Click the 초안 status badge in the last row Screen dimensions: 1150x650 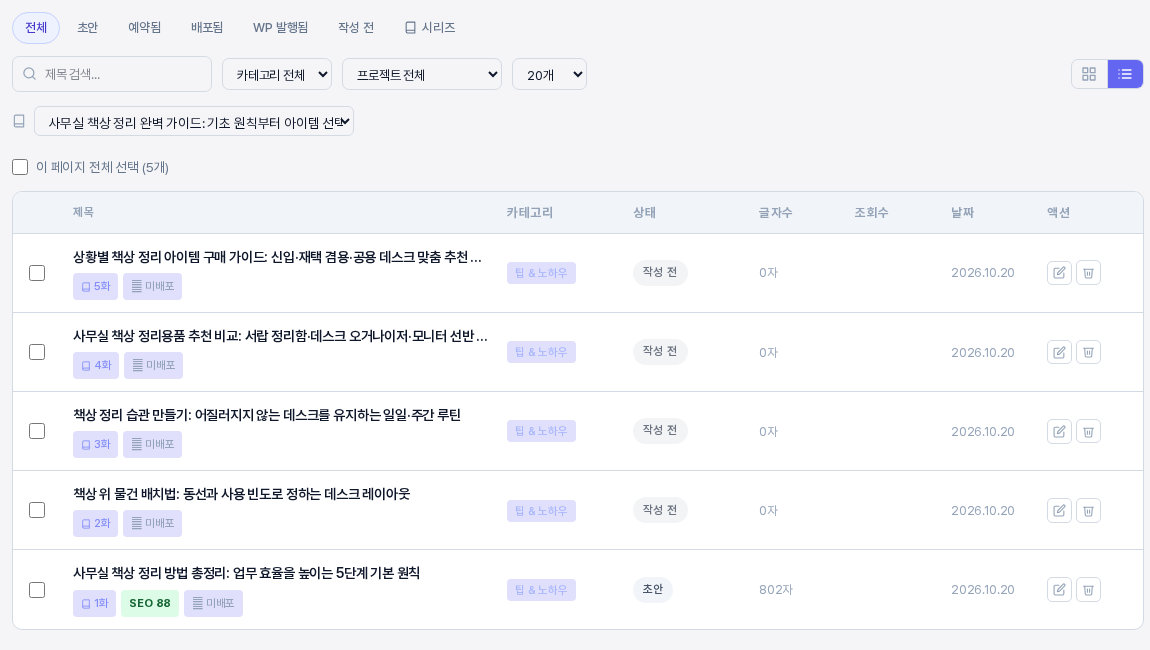coord(653,589)
